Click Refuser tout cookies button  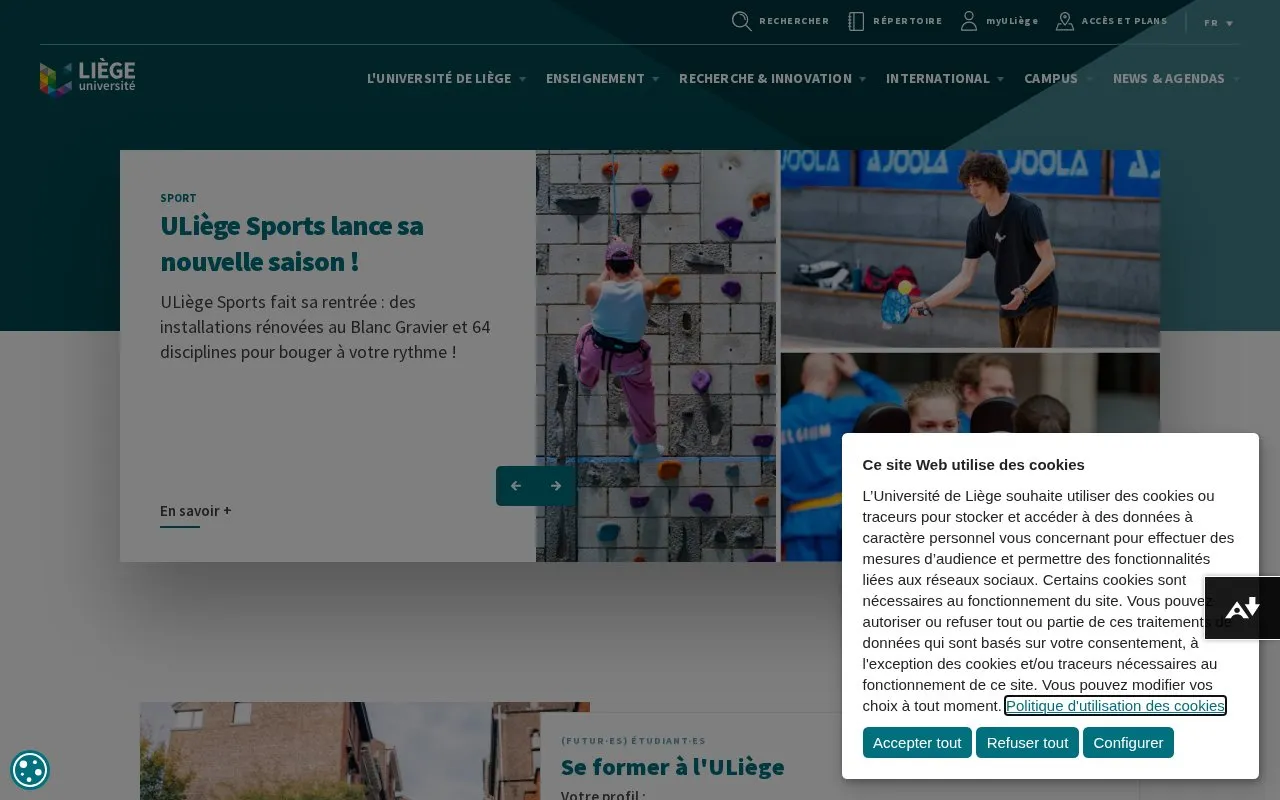(x=1027, y=743)
